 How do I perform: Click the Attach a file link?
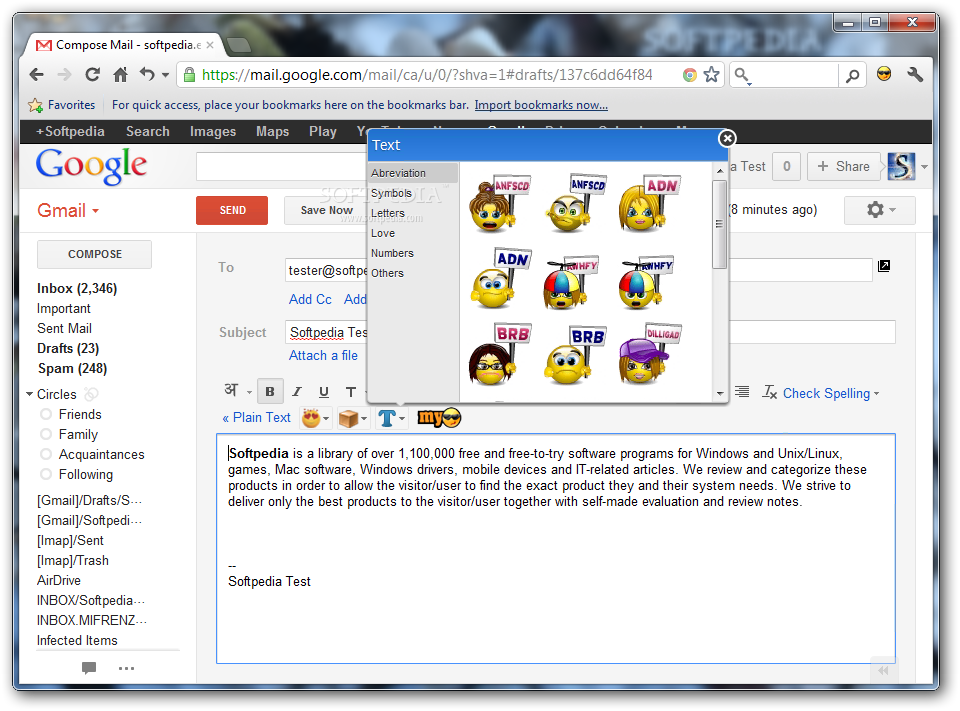pyautogui.click(x=323, y=355)
